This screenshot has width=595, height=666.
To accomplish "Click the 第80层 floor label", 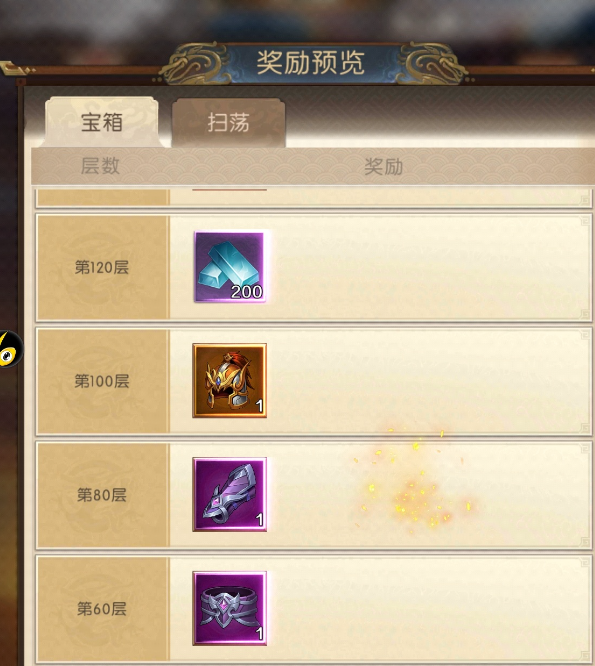I will coord(102,495).
